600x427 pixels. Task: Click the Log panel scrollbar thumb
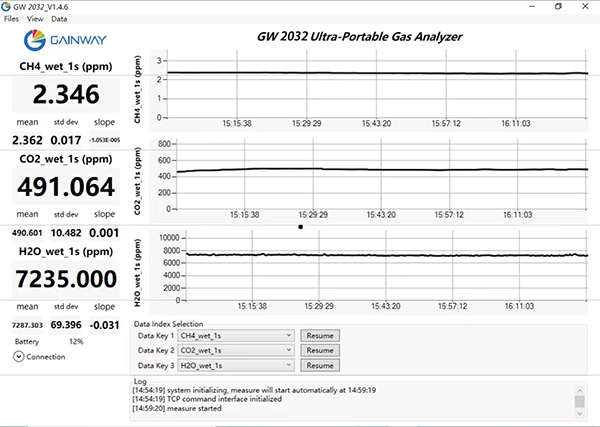point(579,402)
